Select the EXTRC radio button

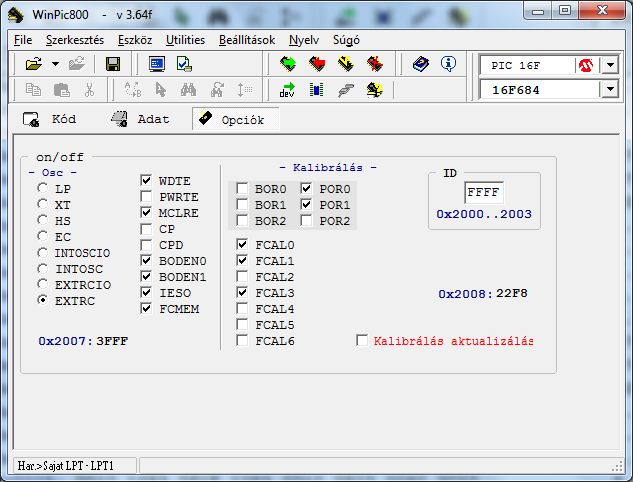(42, 300)
